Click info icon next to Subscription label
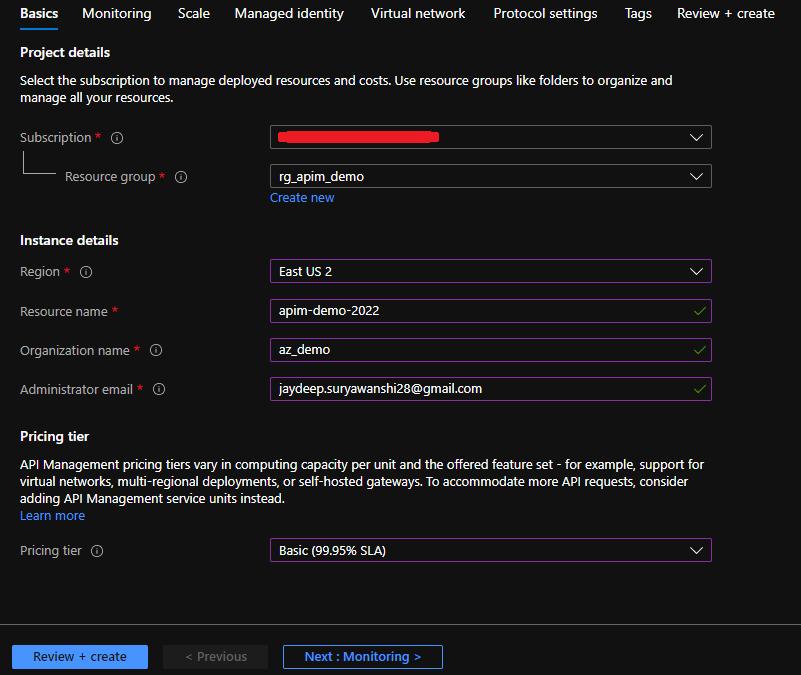 [x=117, y=138]
